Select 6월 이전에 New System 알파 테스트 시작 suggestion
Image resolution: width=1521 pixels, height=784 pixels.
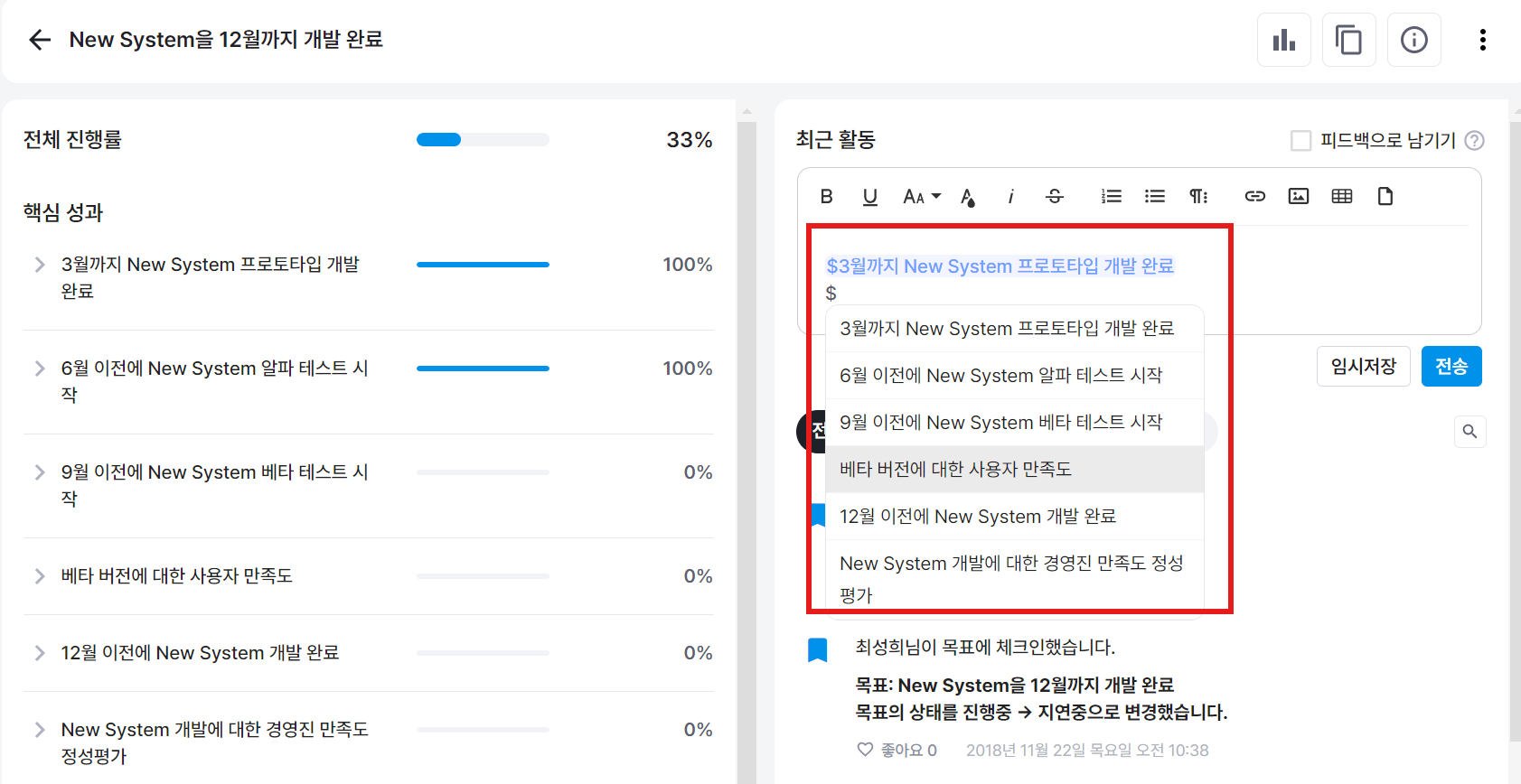point(1000,376)
